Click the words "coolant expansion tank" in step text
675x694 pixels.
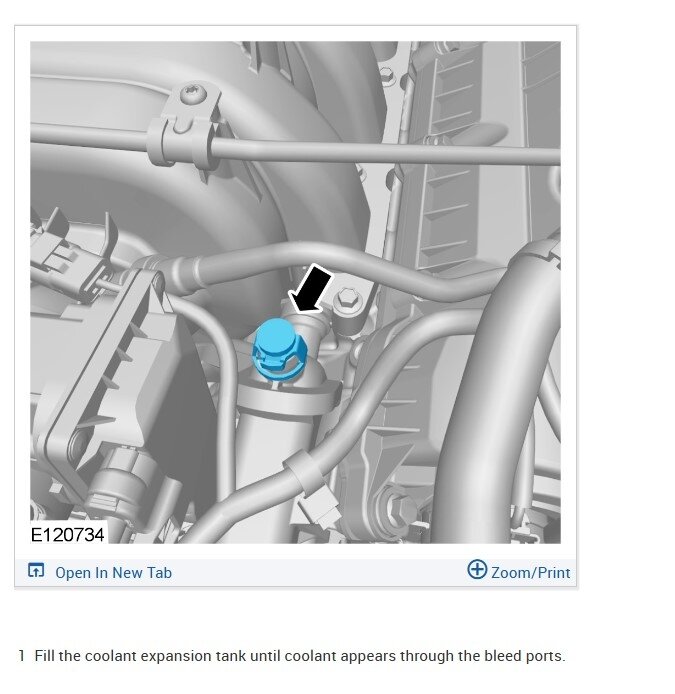click(165, 655)
